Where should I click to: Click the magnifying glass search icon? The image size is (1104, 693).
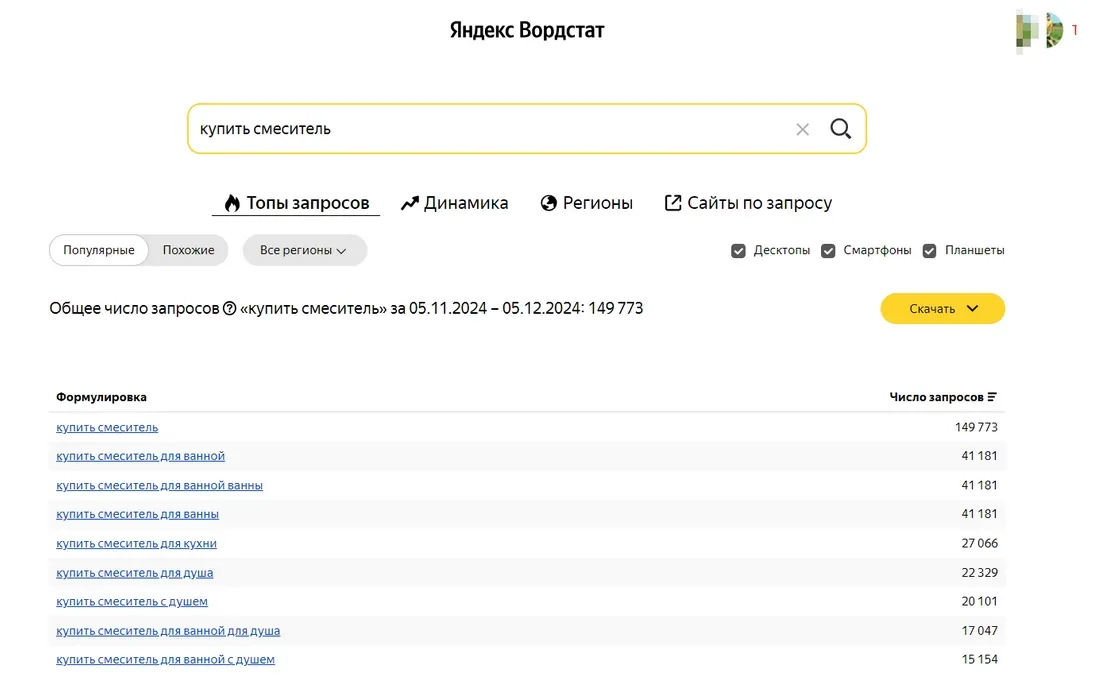tap(840, 129)
